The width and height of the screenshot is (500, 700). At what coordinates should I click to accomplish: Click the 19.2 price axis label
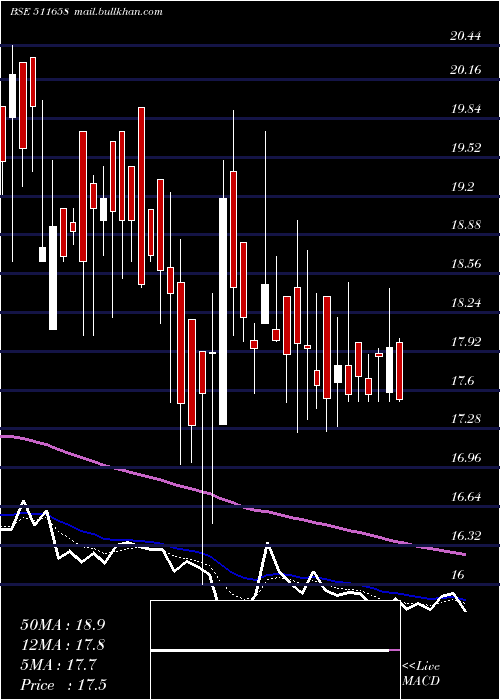click(462, 187)
